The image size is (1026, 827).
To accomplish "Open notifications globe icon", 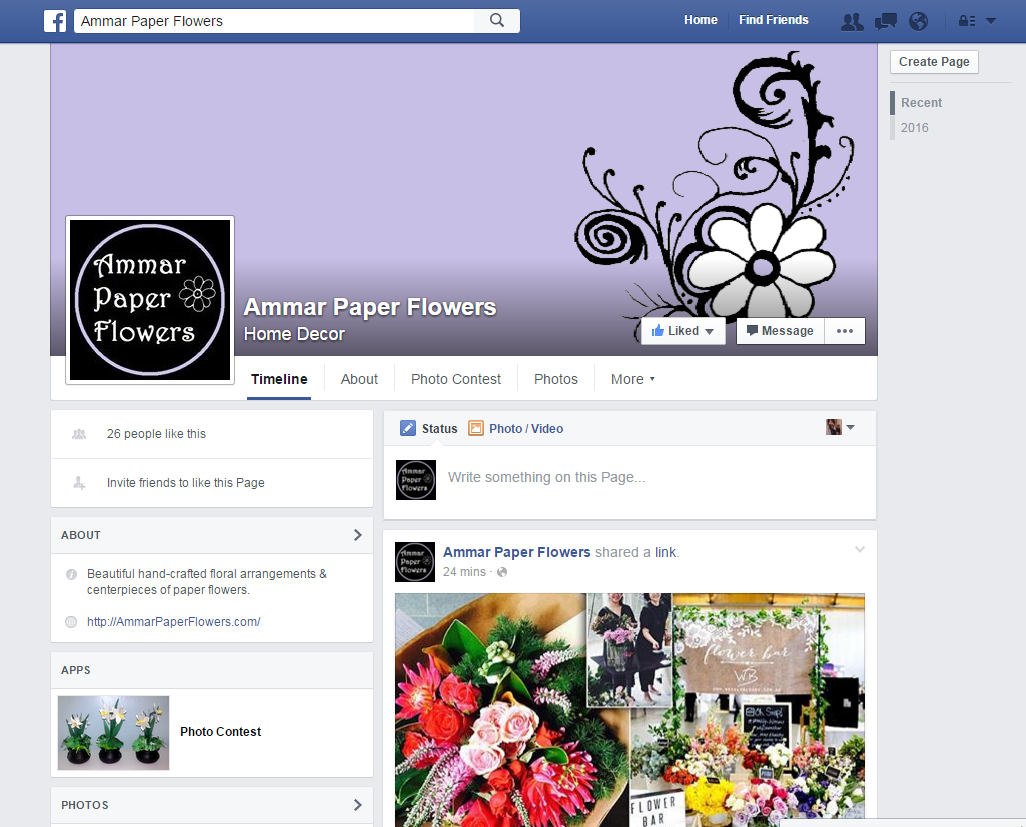I will coord(918,21).
